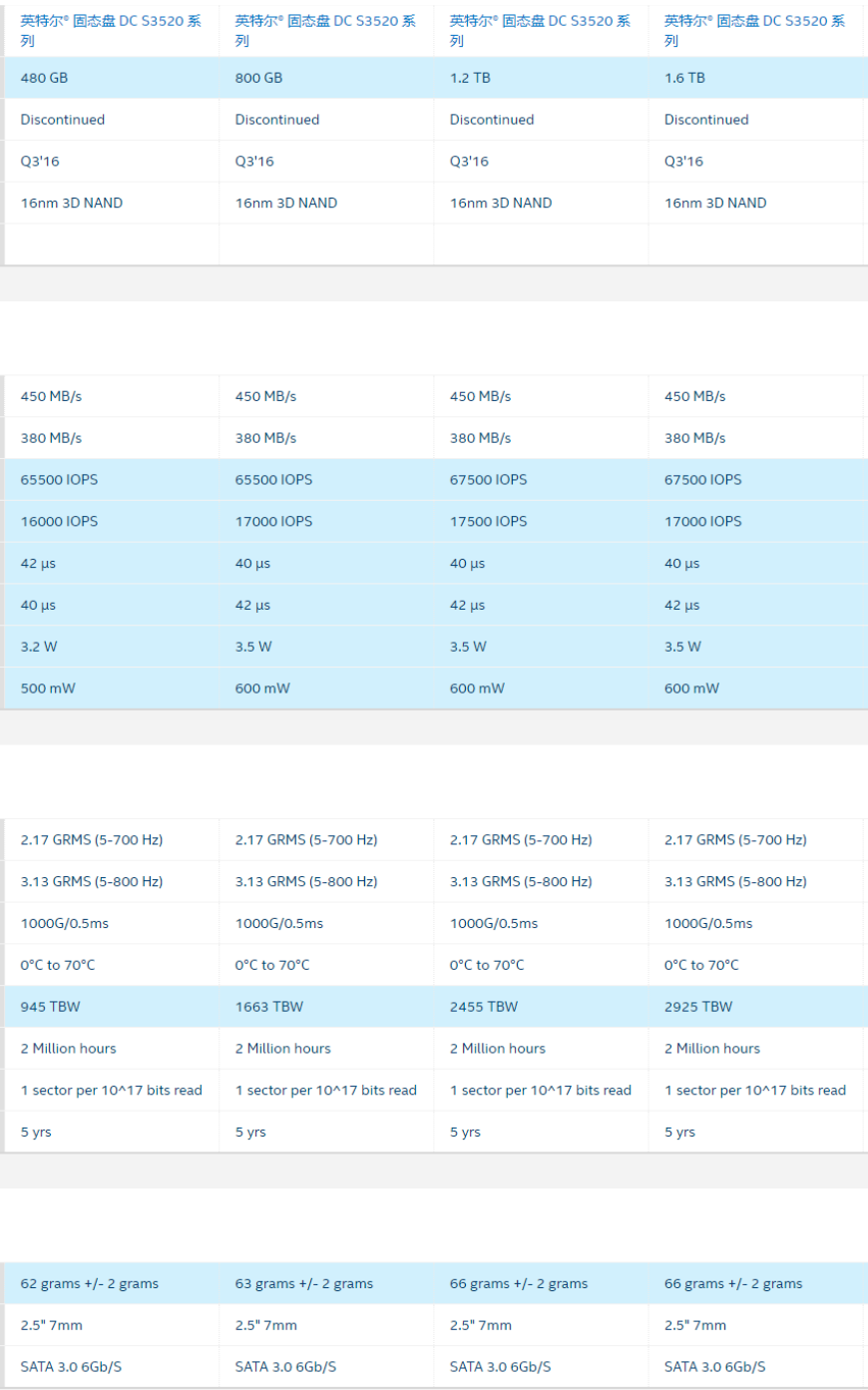Click 16nm 3D NAND in the 480 GB column
Image resolution: width=868 pixels, height=1390 pixels.
click(72, 203)
